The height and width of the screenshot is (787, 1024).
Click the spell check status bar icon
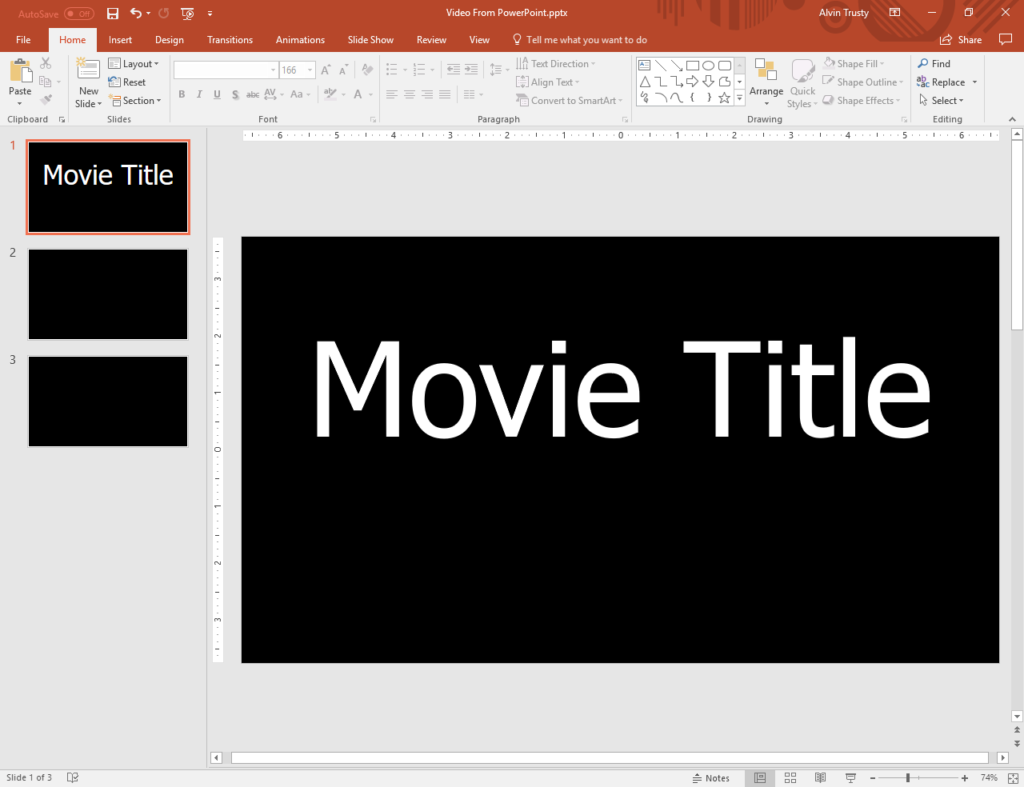click(x=72, y=777)
